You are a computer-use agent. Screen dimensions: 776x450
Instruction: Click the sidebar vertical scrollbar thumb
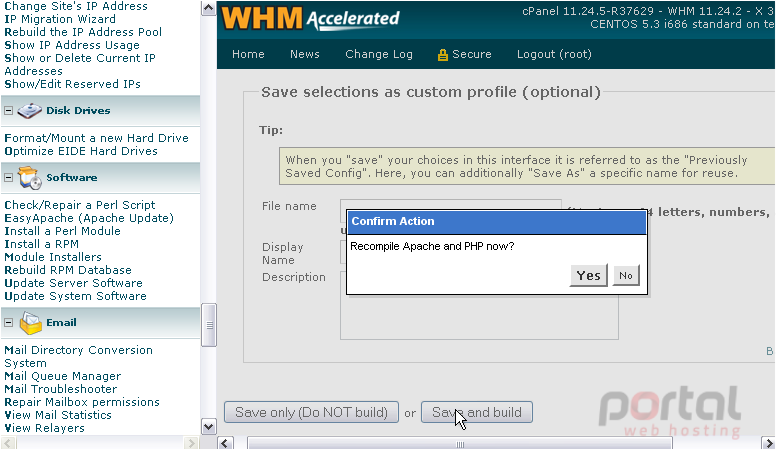coord(209,325)
